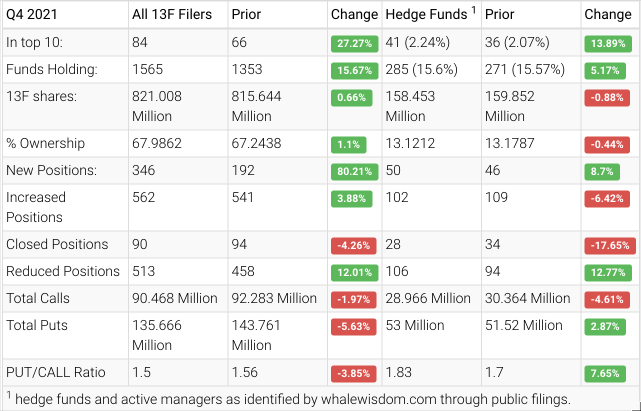This screenshot has height=411, width=641.
Task: Click the 41 (2.24%) hedge funds value
Action: 425,44
